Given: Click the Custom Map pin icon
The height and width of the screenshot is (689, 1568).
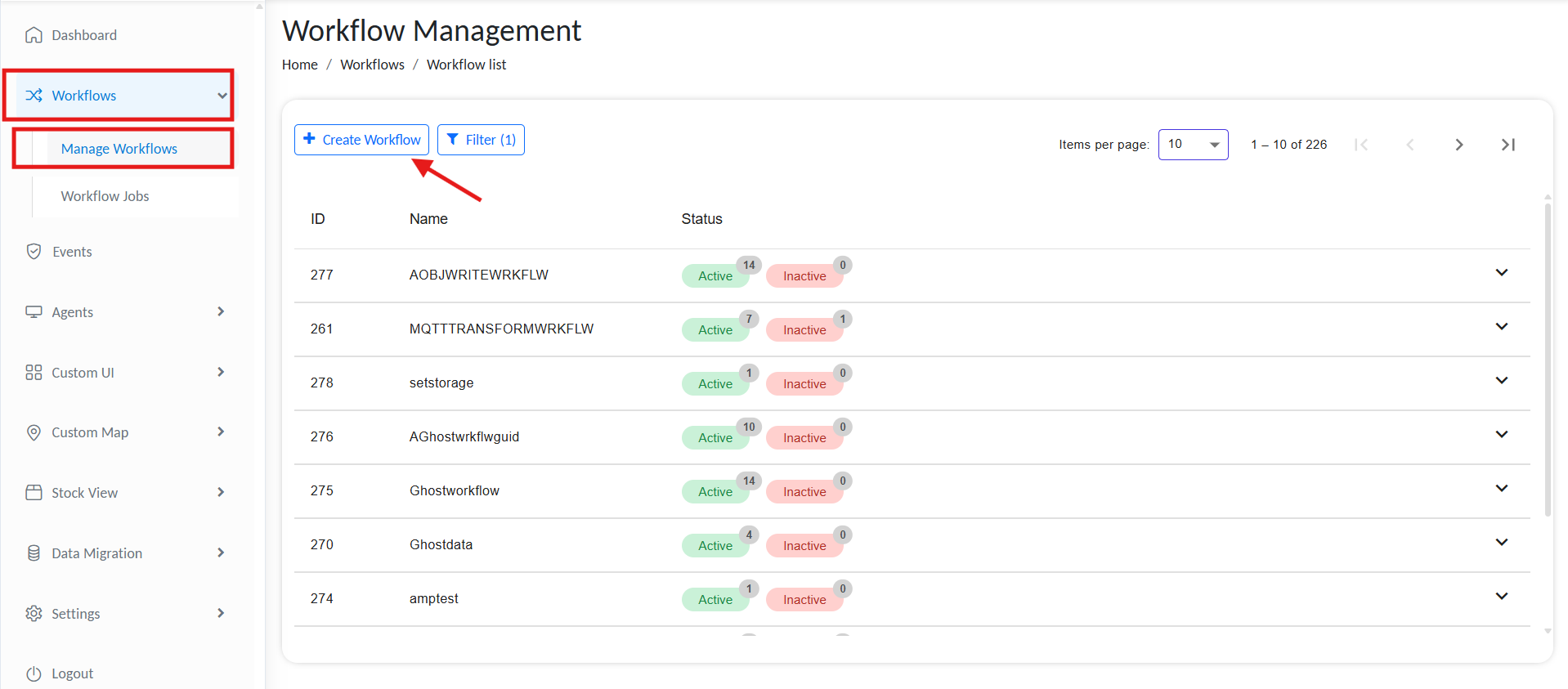Looking at the screenshot, I should [x=34, y=432].
